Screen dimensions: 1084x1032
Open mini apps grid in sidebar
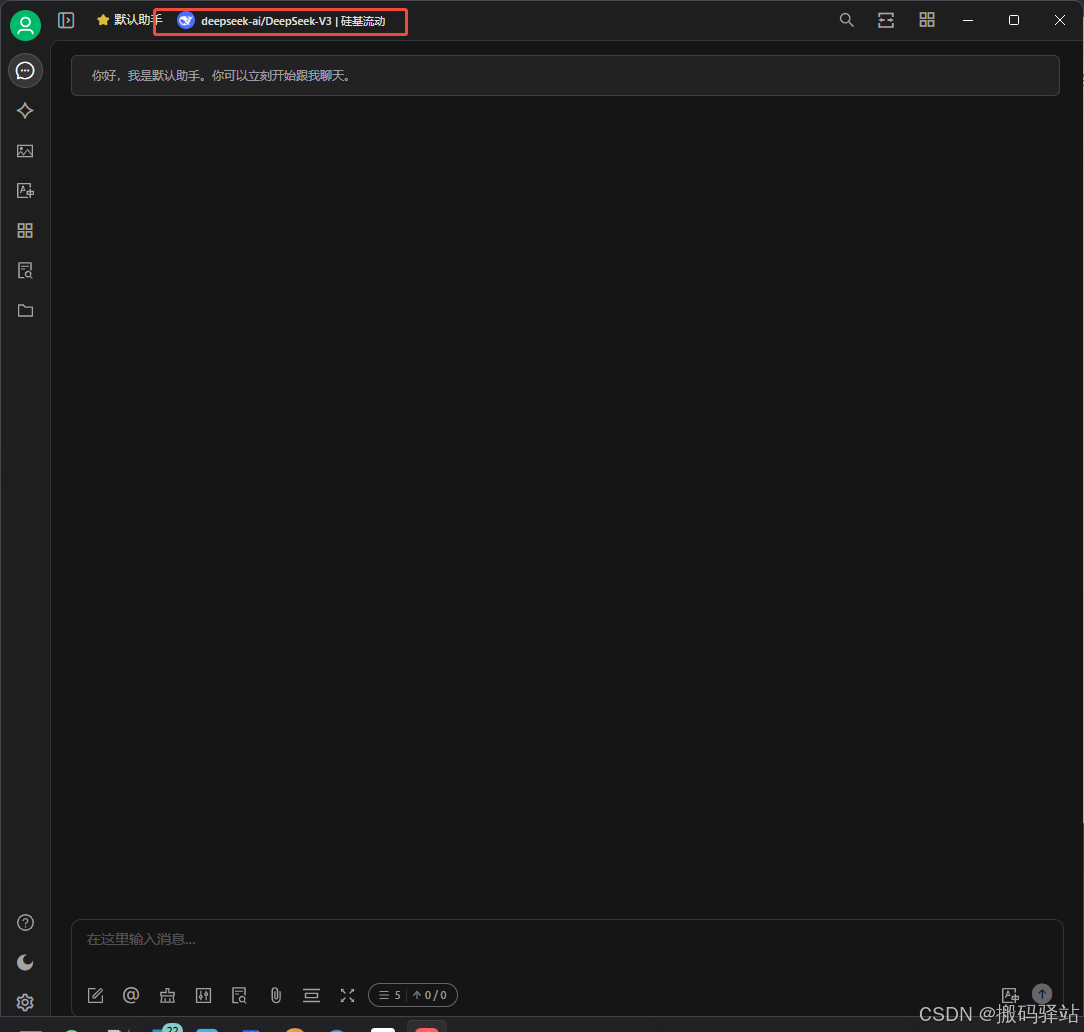coord(26,231)
